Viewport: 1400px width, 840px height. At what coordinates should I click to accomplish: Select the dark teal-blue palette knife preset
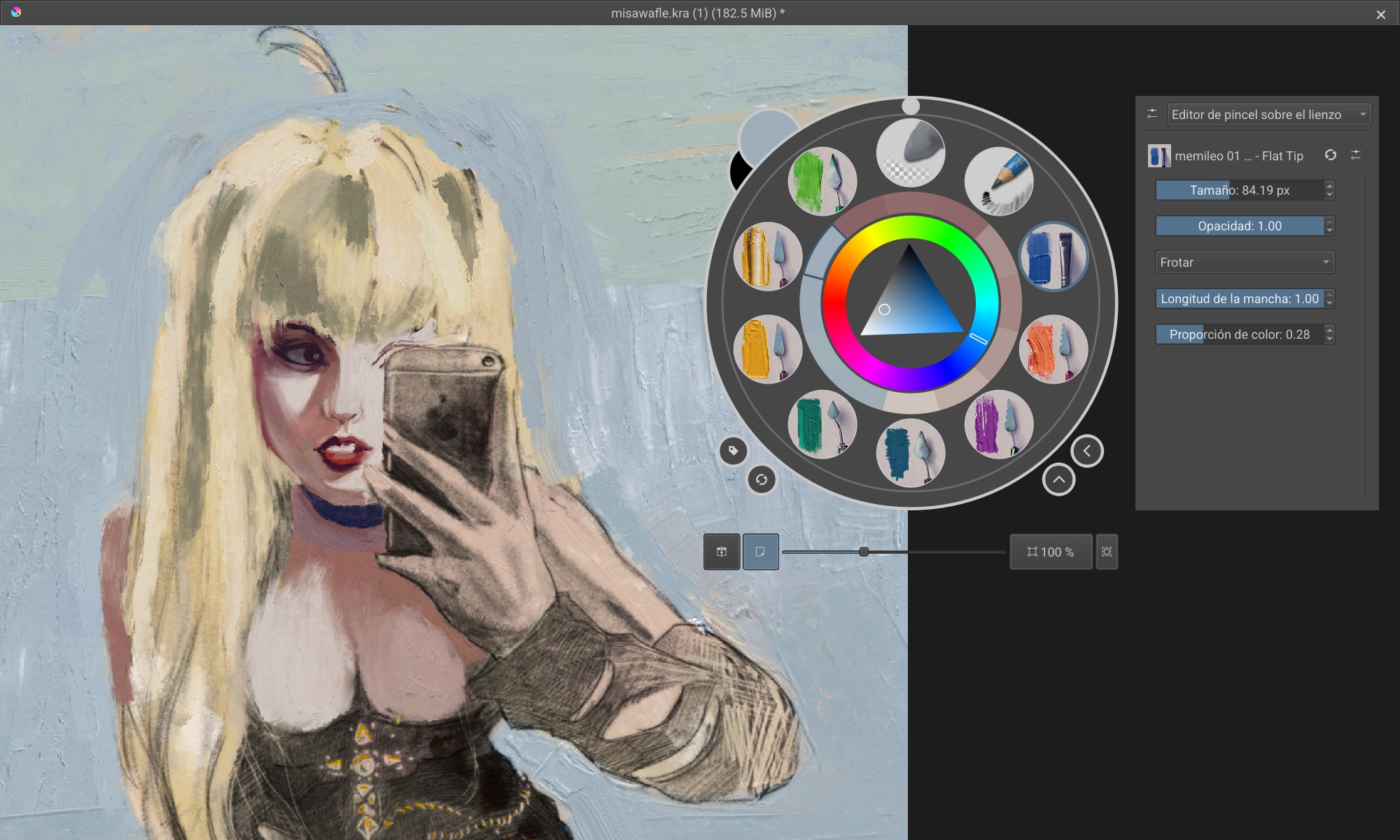[910, 453]
